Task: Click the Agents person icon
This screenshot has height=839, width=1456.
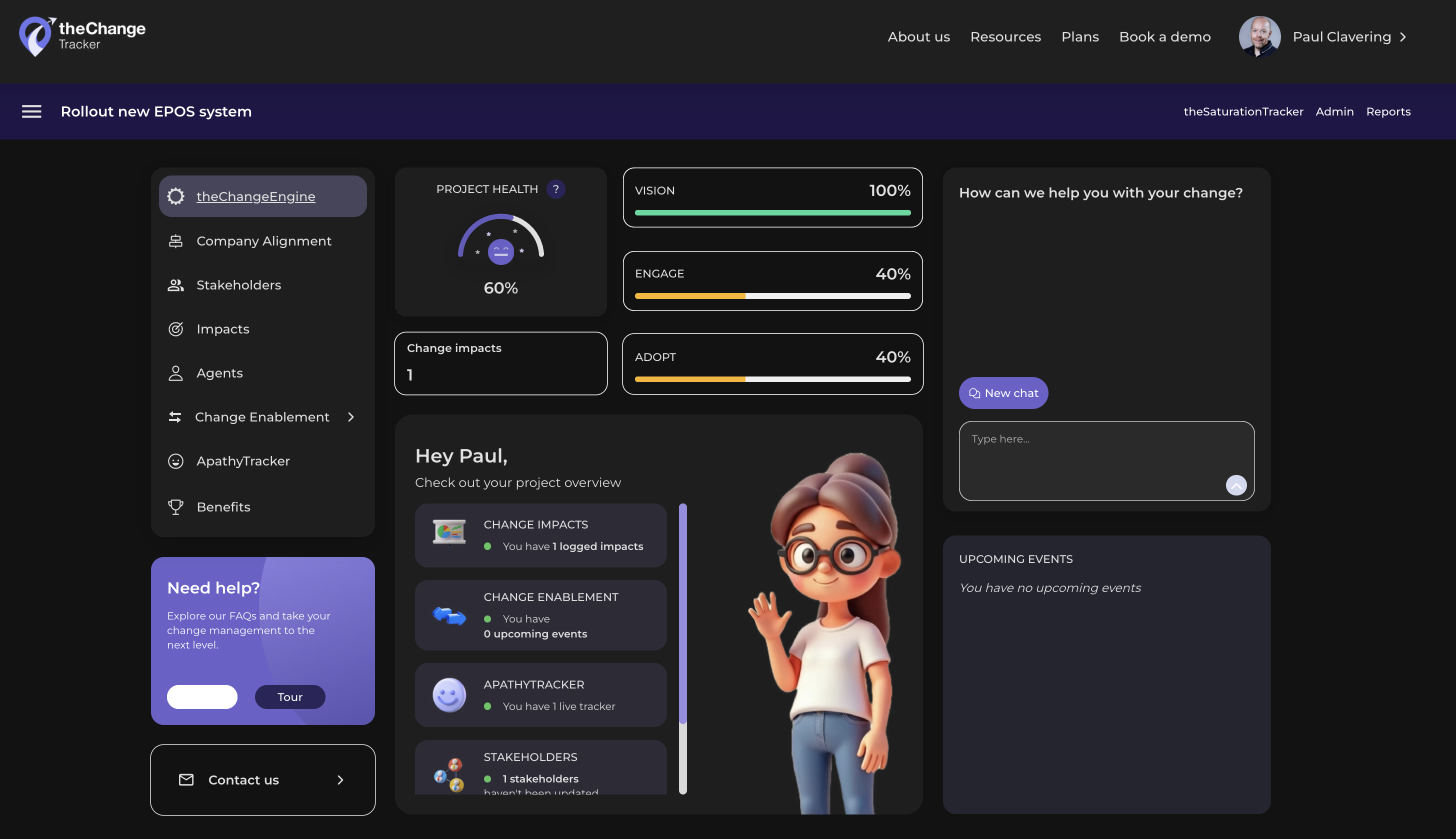Action: [x=175, y=373]
